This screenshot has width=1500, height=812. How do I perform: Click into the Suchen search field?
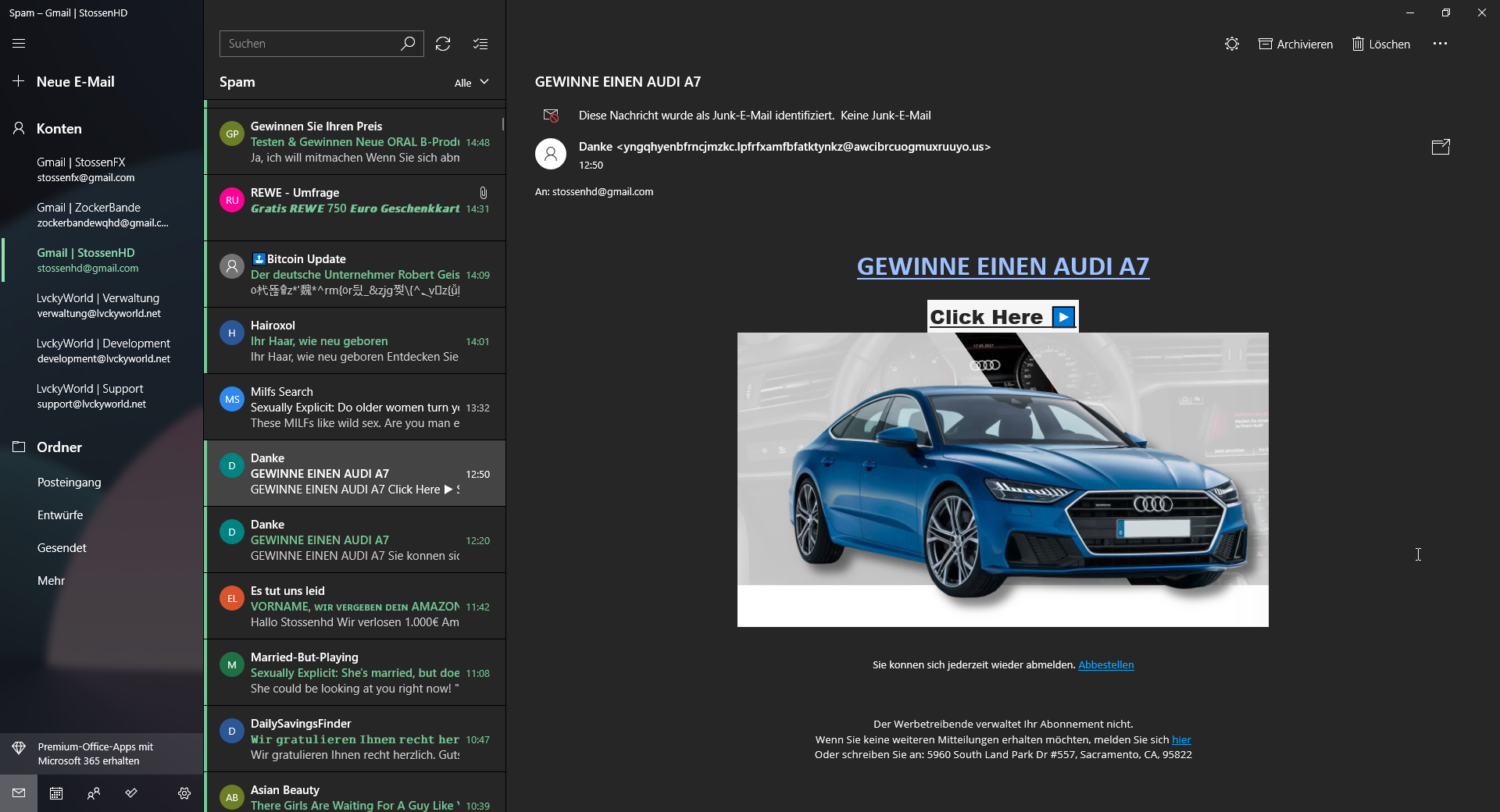point(310,44)
